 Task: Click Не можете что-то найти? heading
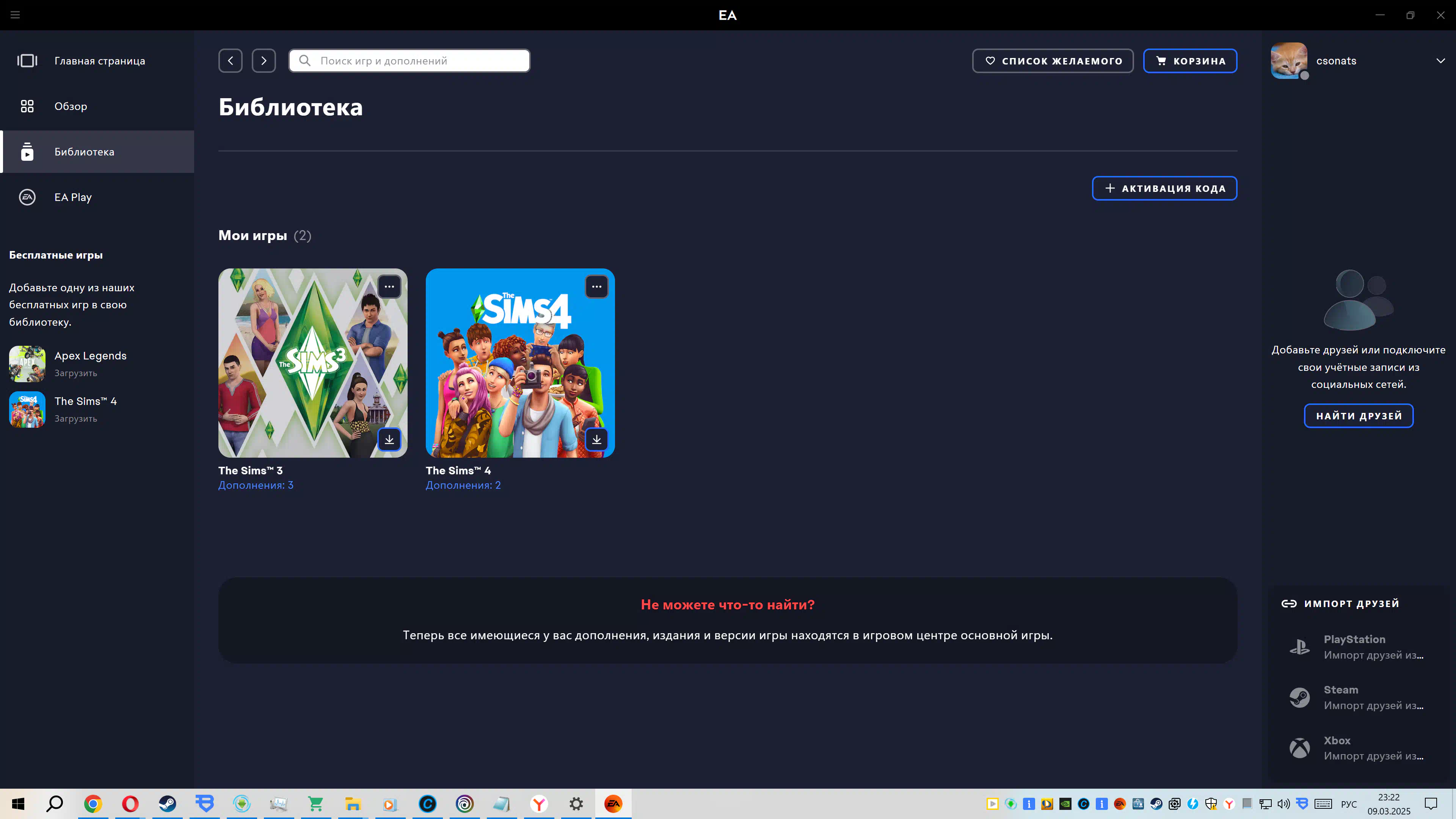coord(728,605)
